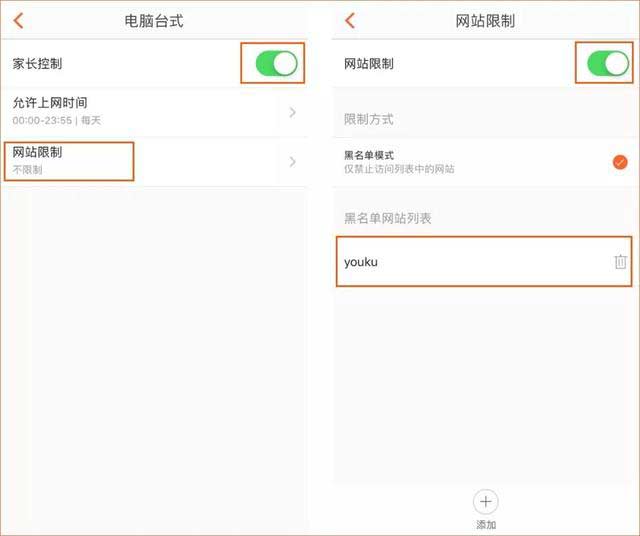Tap the 电脑台式 page title
The height and width of the screenshot is (536, 640).
coord(154,21)
